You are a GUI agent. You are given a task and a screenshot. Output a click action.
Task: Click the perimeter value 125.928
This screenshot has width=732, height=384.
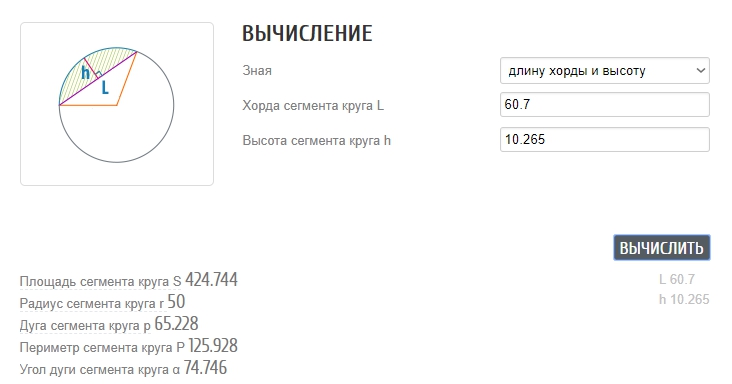click(x=213, y=346)
